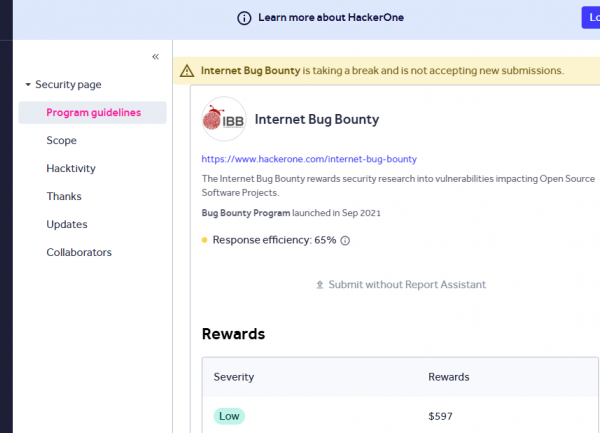Click the info icon beside Learn more about HackerOne
600x433 pixels.
(x=244, y=18)
